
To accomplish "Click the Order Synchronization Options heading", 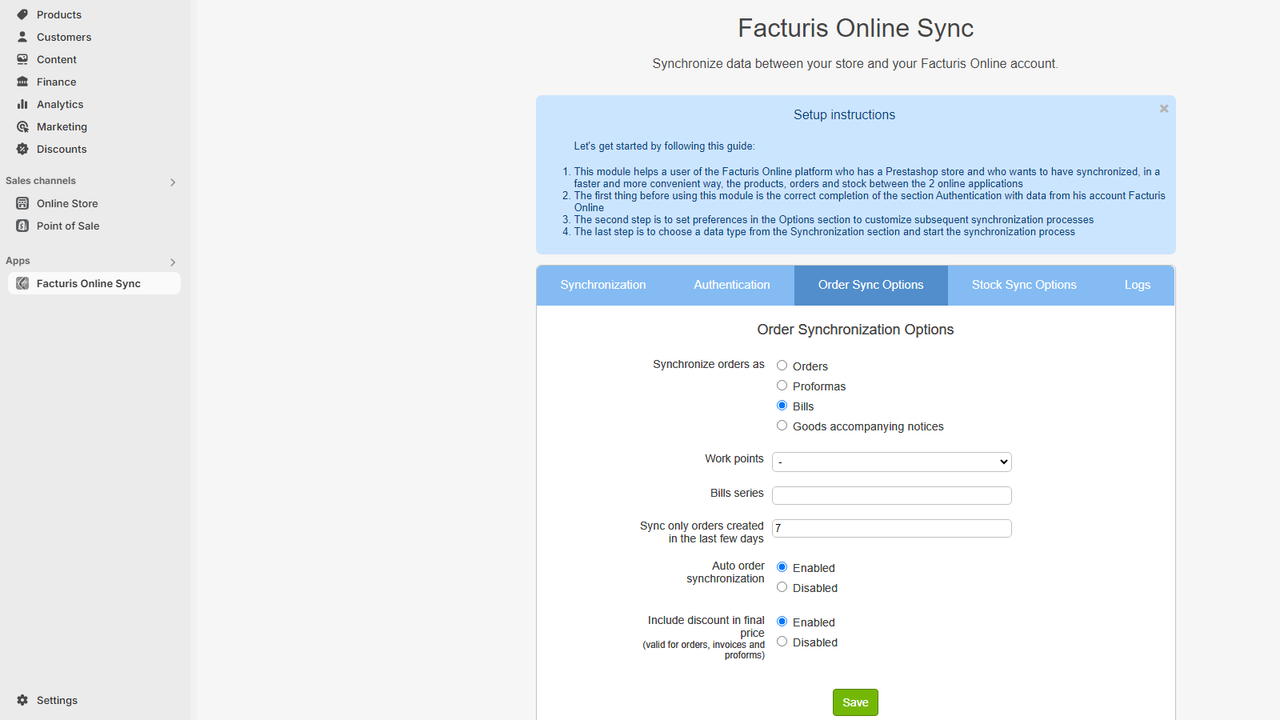I will (856, 330).
